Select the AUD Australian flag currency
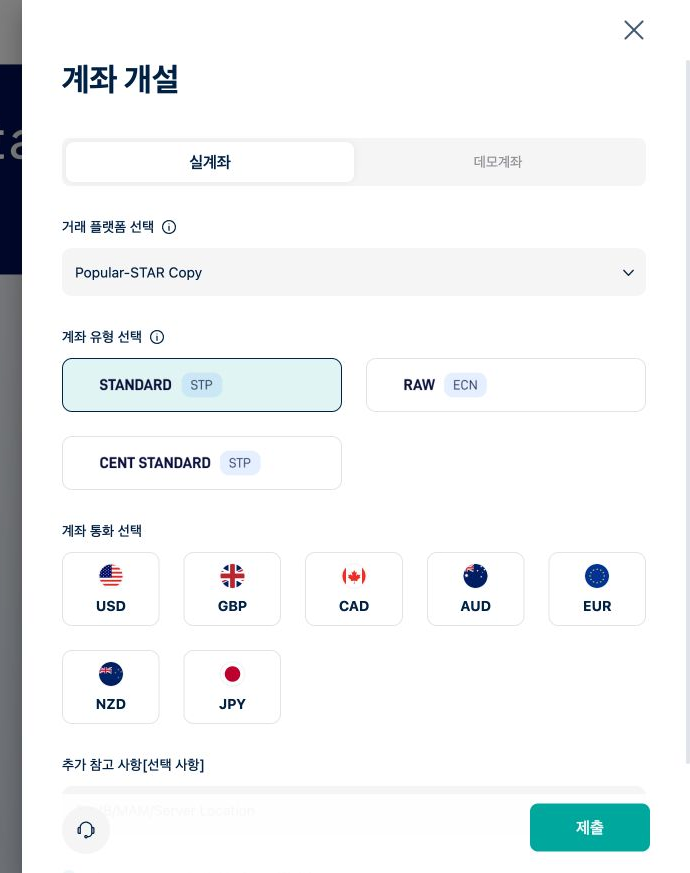The image size is (690, 873). pos(476,589)
